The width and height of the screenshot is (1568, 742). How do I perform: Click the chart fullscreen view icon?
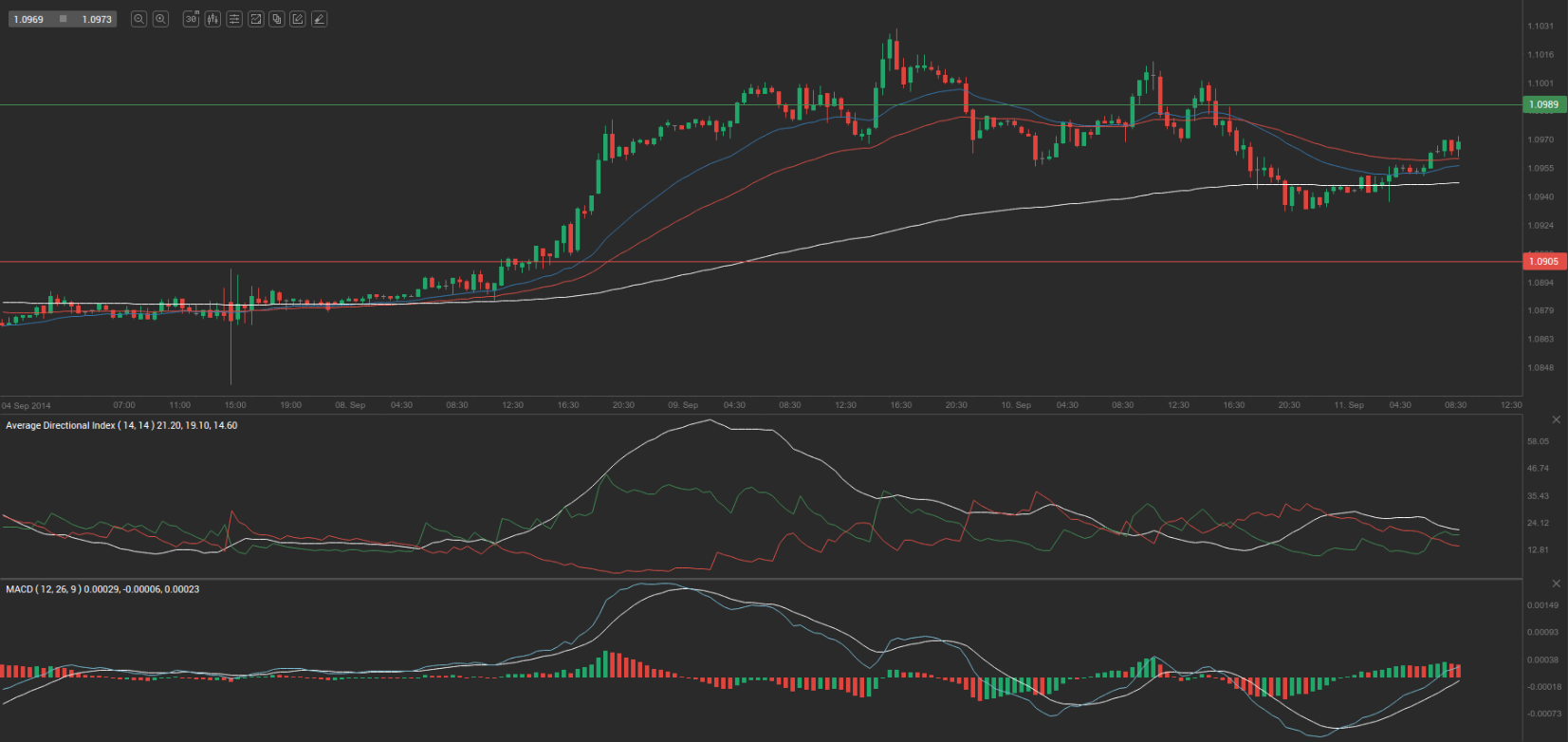(x=255, y=19)
